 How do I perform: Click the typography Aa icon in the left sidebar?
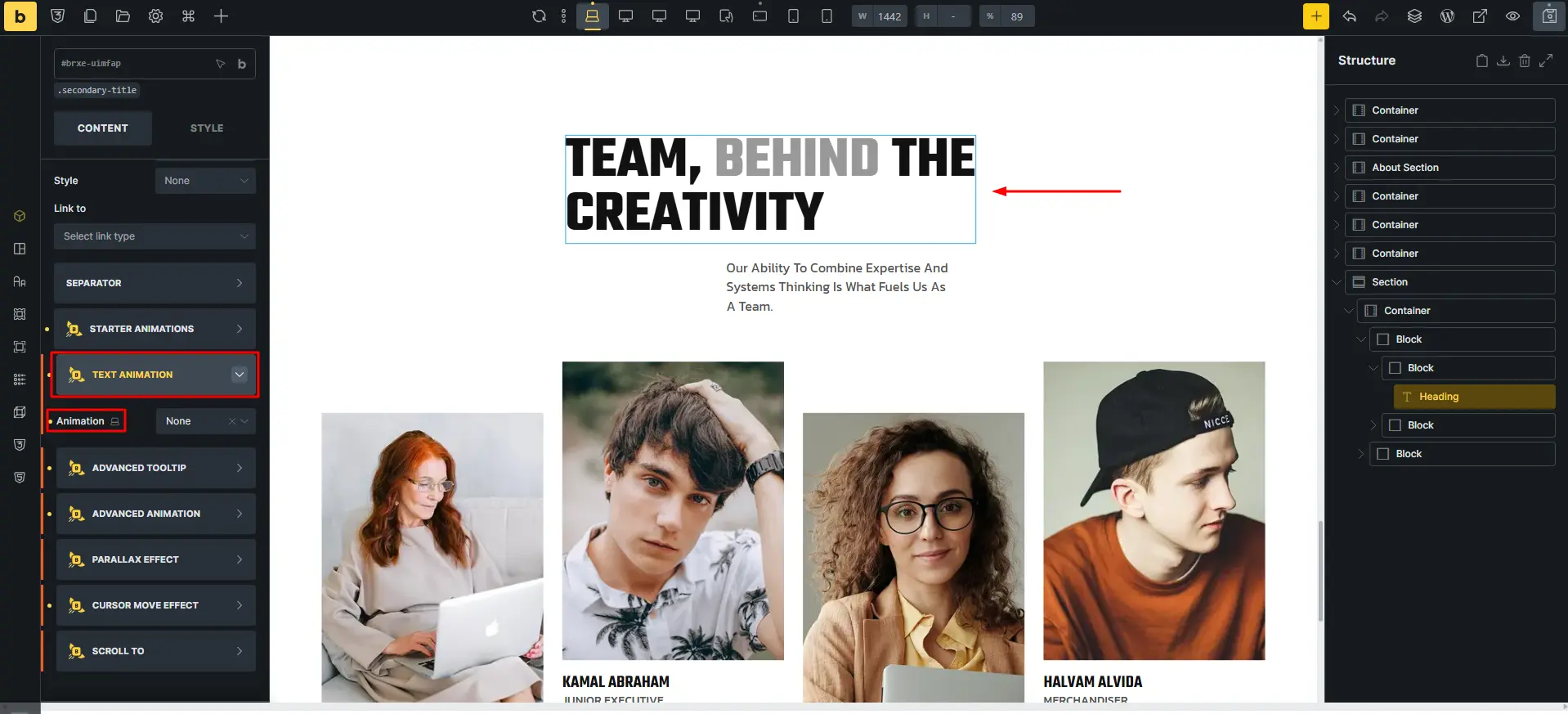[20, 281]
